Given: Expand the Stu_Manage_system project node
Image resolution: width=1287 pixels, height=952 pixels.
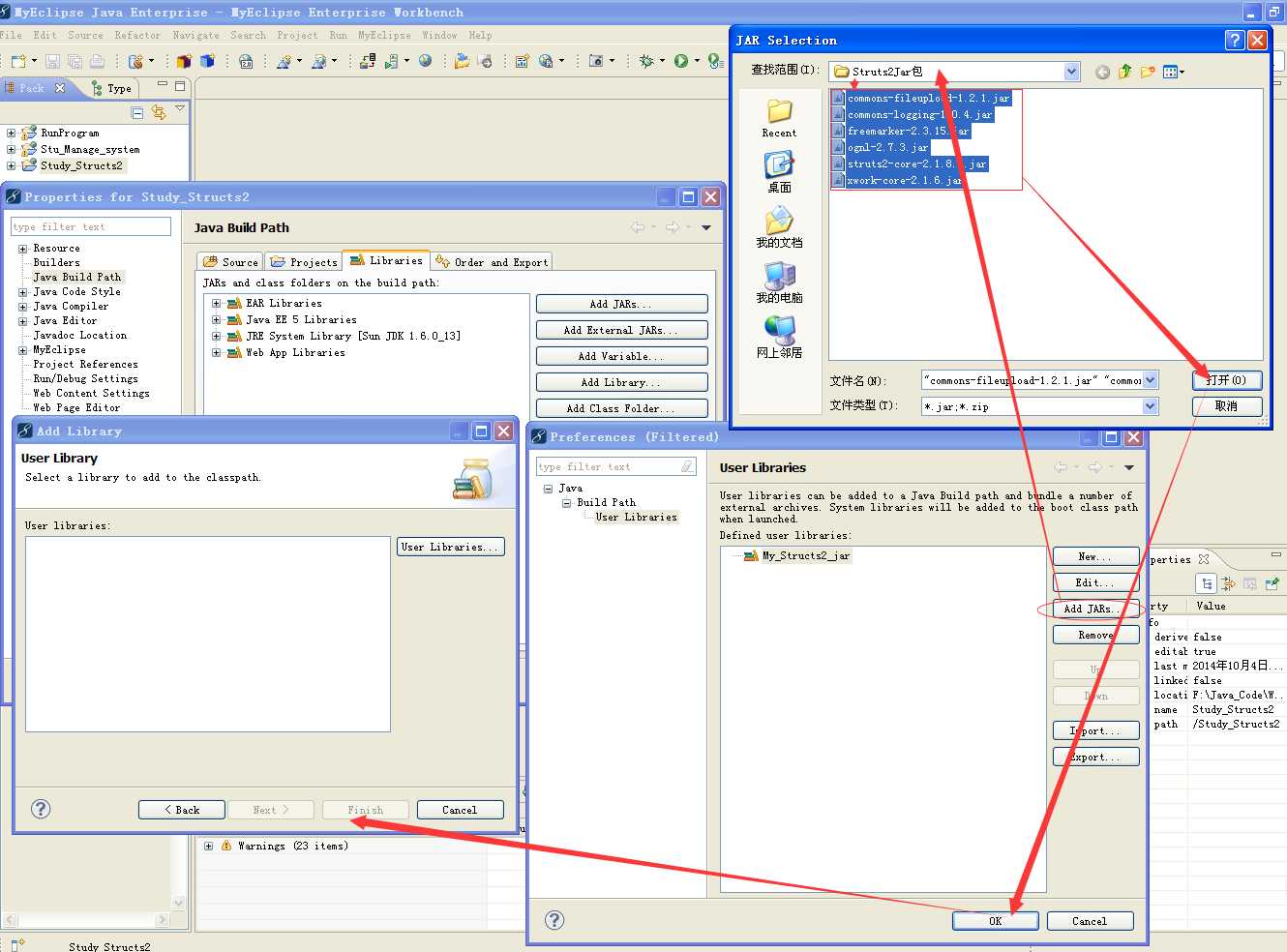Looking at the screenshot, I should 11,150.
